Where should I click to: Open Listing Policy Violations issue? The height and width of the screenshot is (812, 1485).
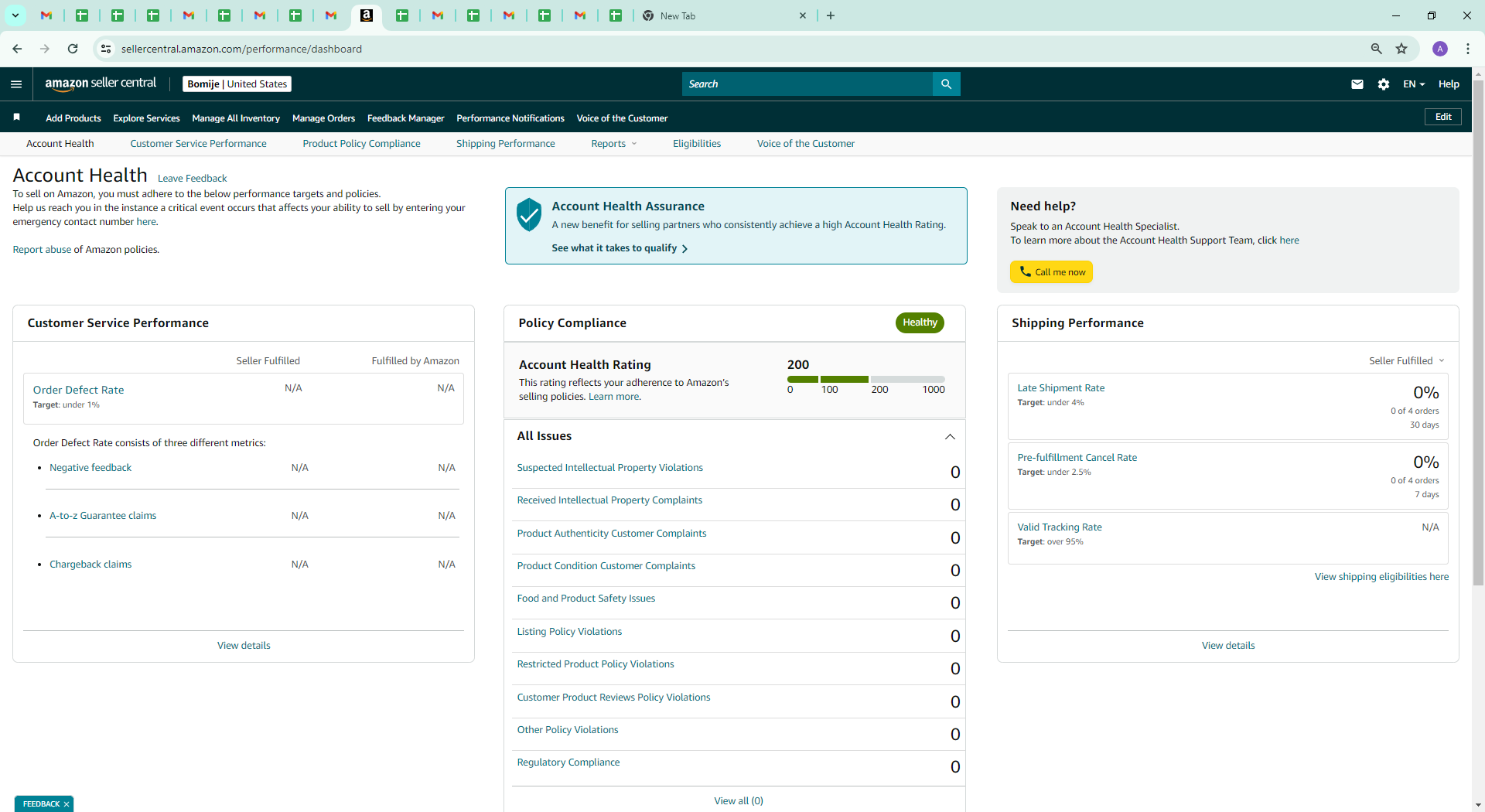[569, 632]
